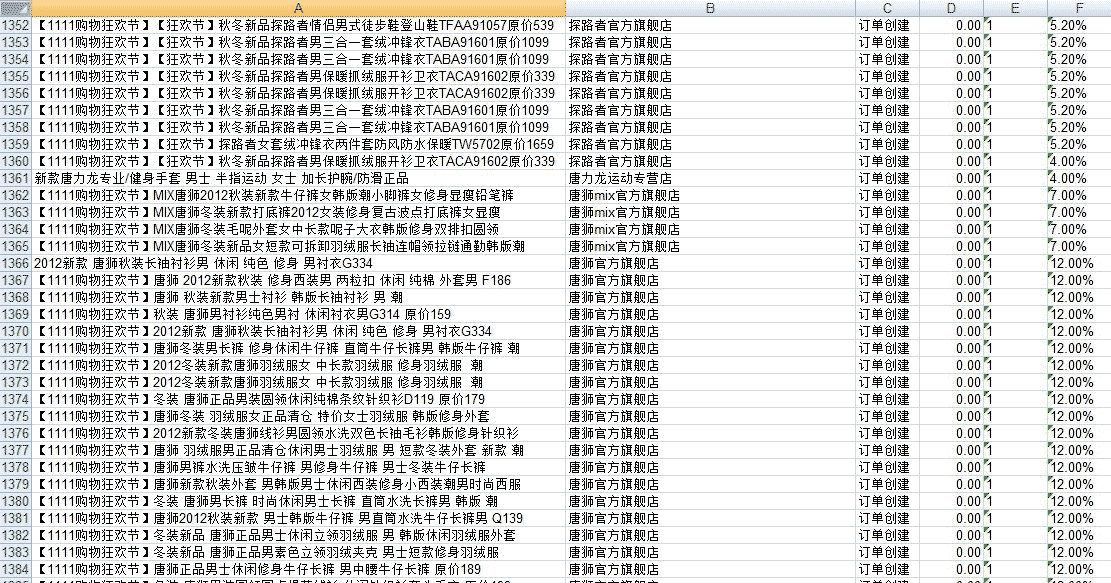Click row 1379 唐狮新款秋装外套 cell
The image size is (1111, 583).
(298, 485)
